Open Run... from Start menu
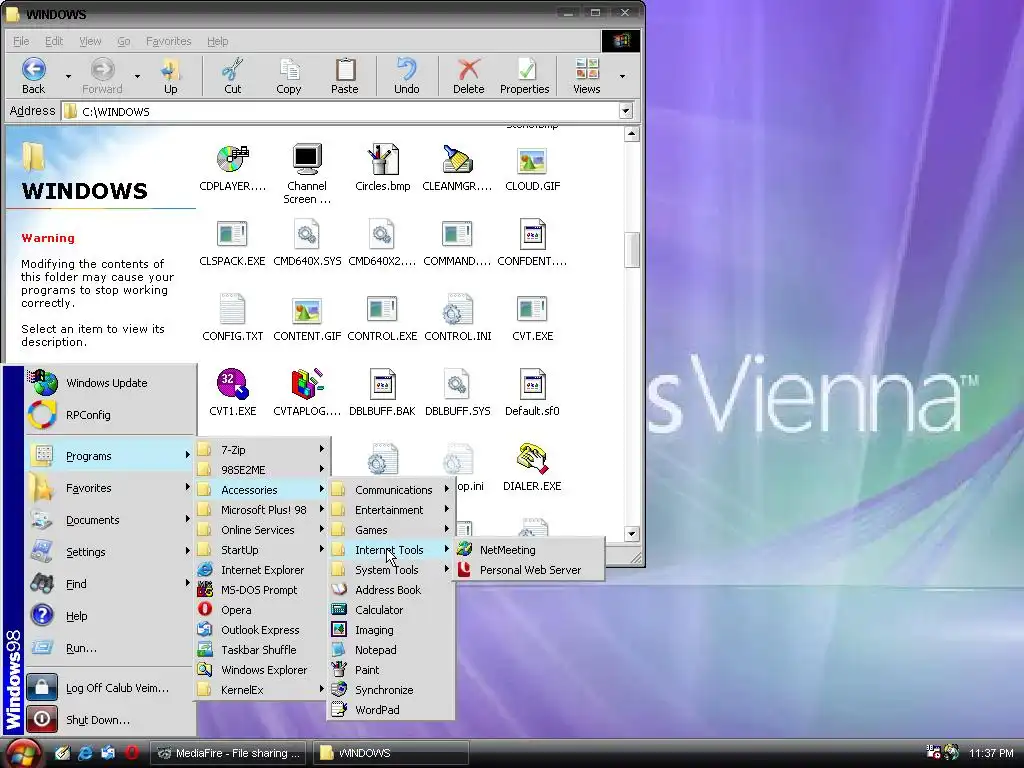 pos(110,648)
